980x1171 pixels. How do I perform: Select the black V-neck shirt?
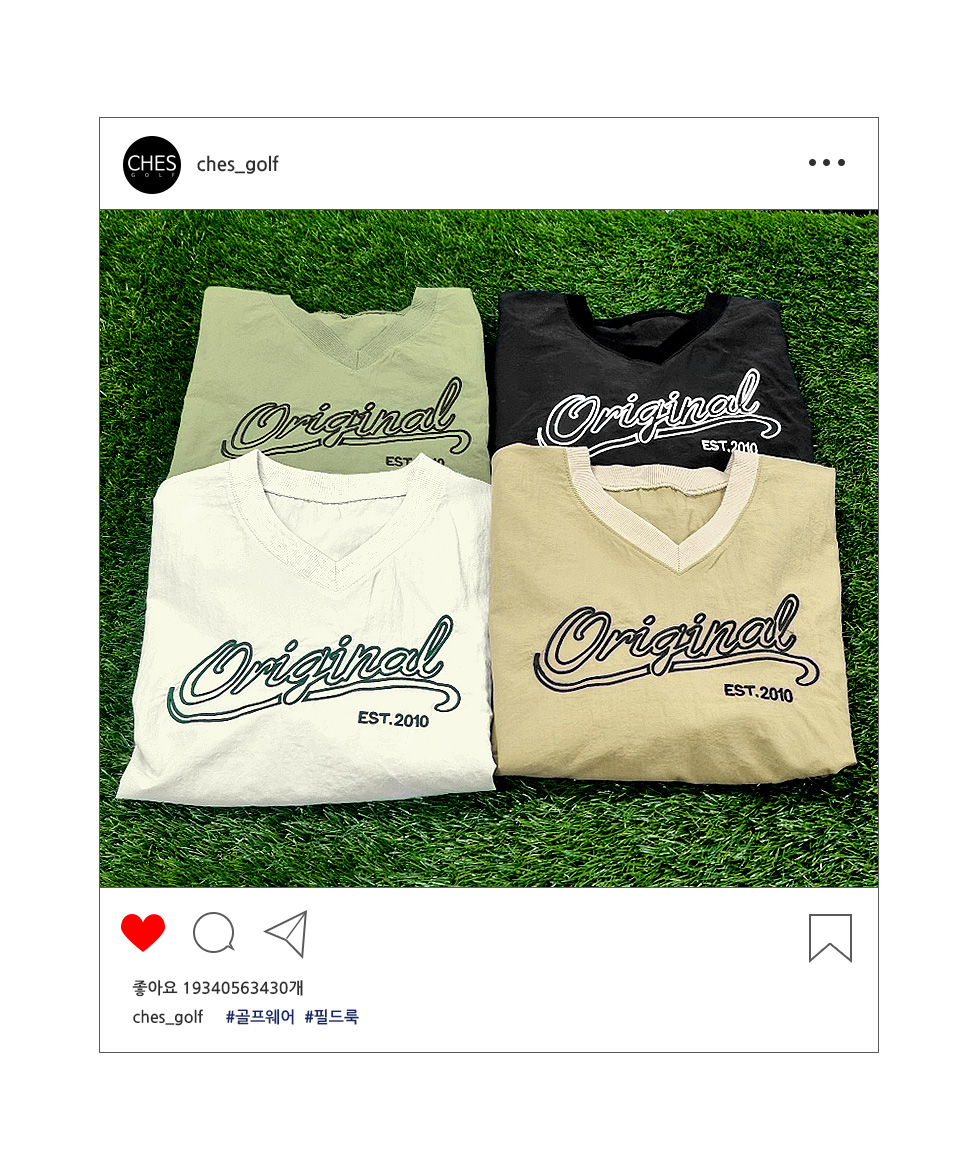(x=650, y=373)
